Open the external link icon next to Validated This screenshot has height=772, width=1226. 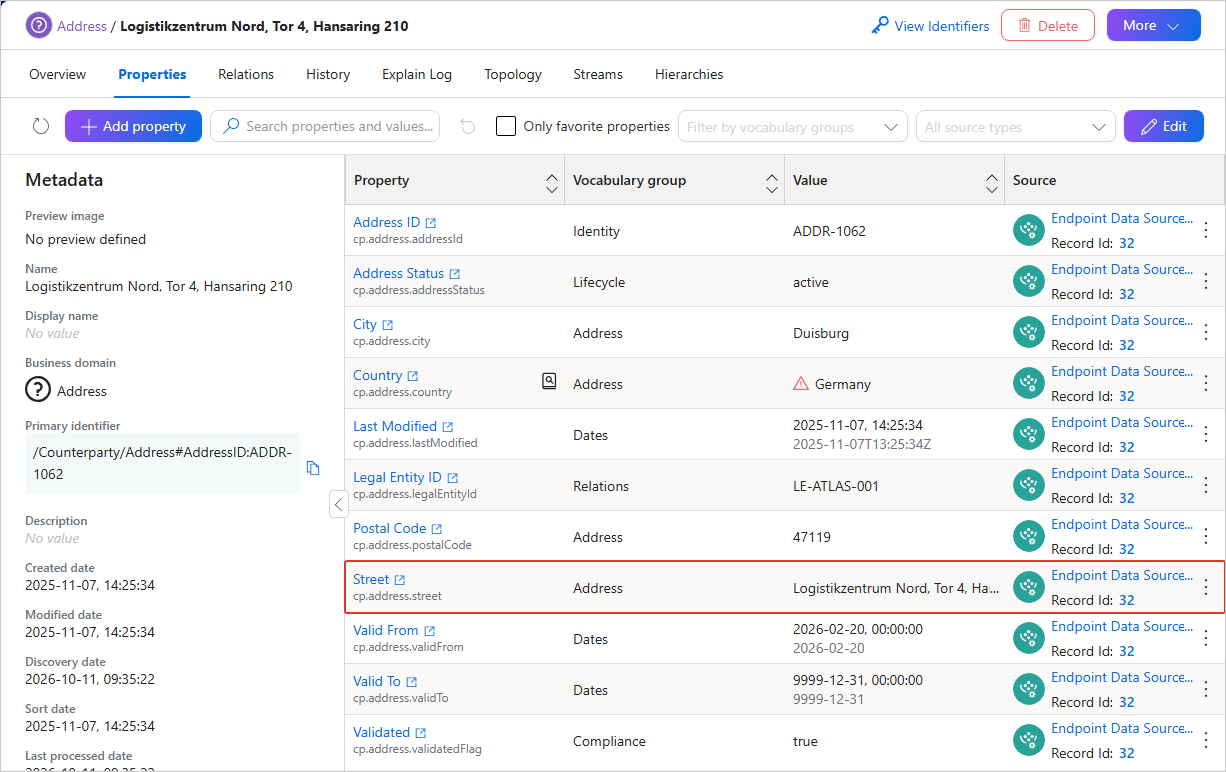point(421,733)
